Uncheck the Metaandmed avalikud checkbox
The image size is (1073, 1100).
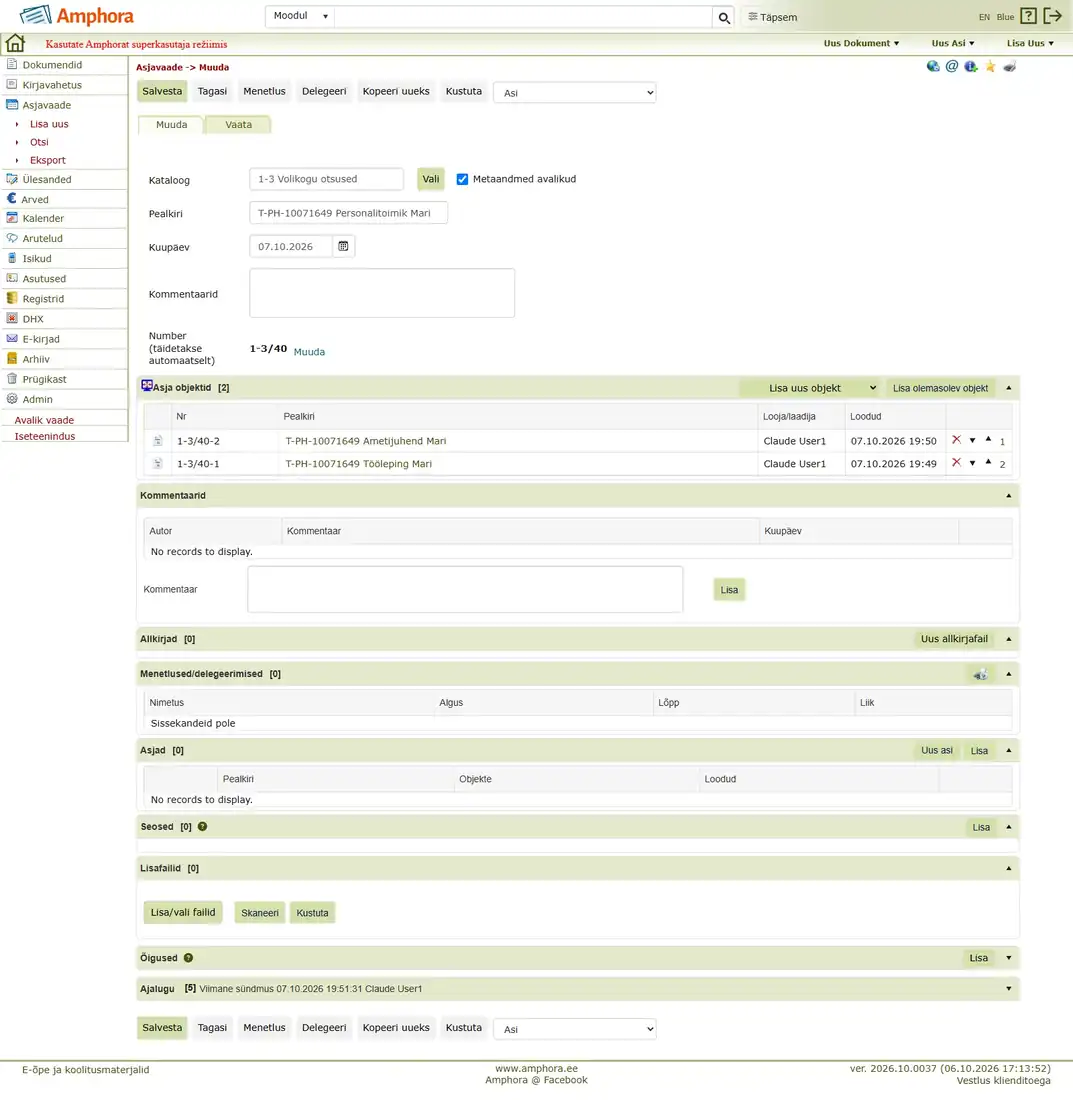(x=462, y=180)
